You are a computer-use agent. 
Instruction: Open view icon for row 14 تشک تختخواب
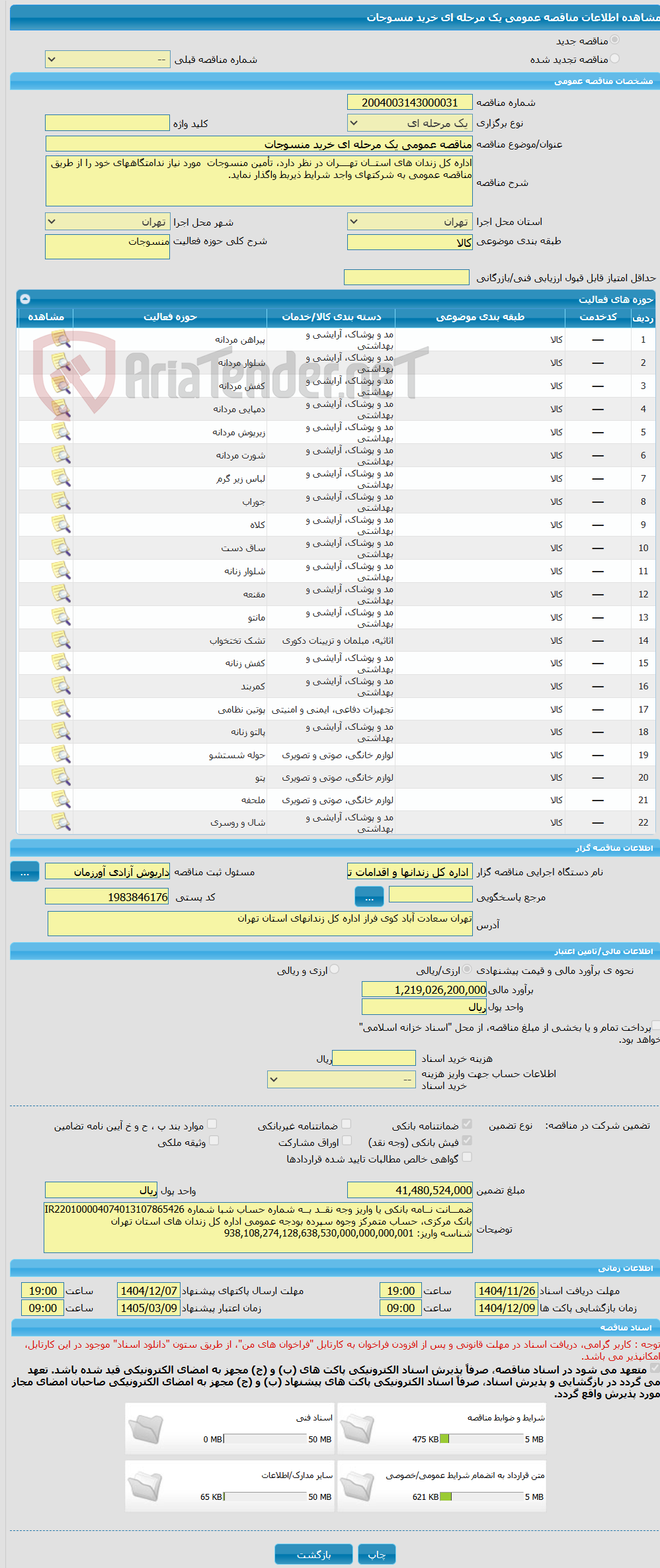(61, 640)
